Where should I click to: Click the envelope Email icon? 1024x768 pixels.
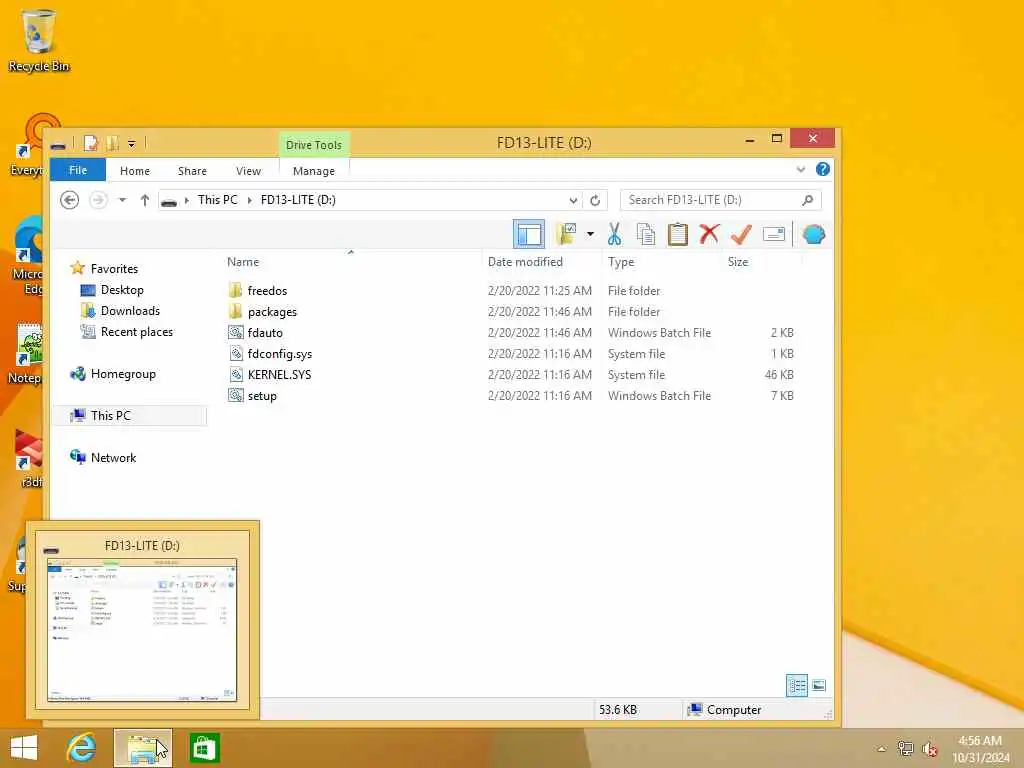(x=773, y=234)
